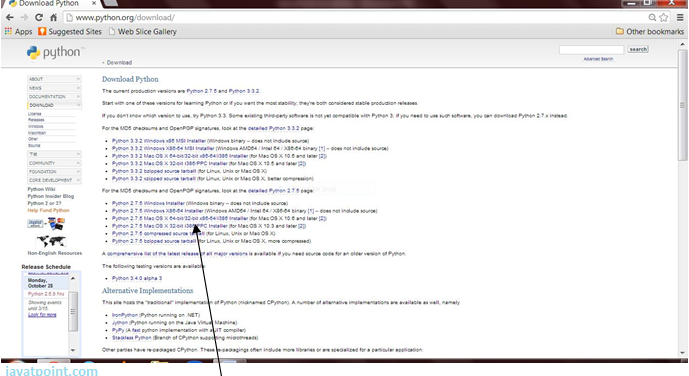The width and height of the screenshot is (689, 376).
Task: Download Python 3.3.2 xzipped source tarball
Action: [154, 179]
